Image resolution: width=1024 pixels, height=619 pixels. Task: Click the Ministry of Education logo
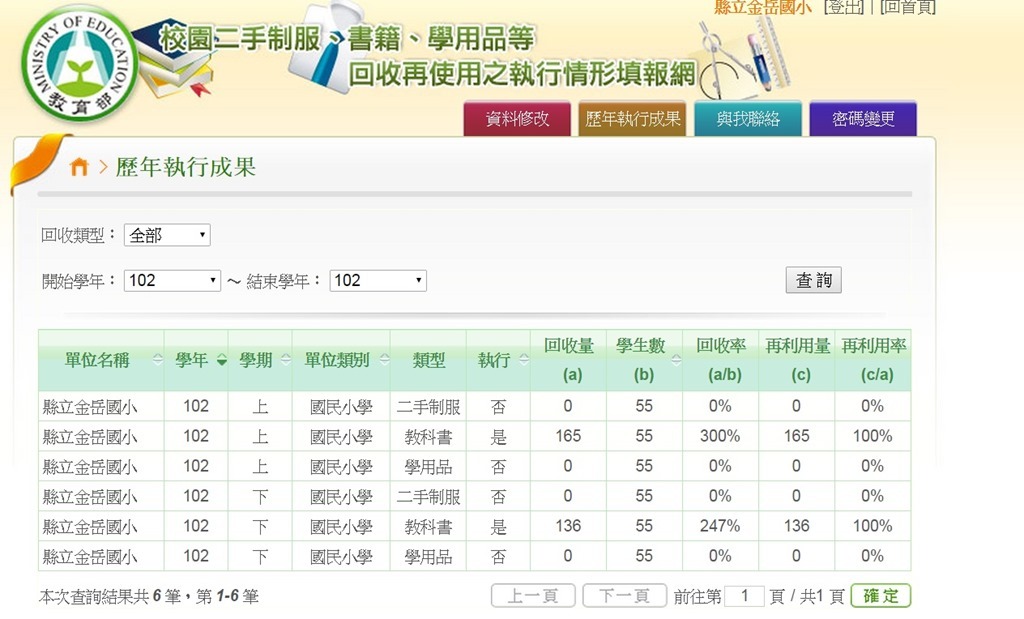[80, 67]
